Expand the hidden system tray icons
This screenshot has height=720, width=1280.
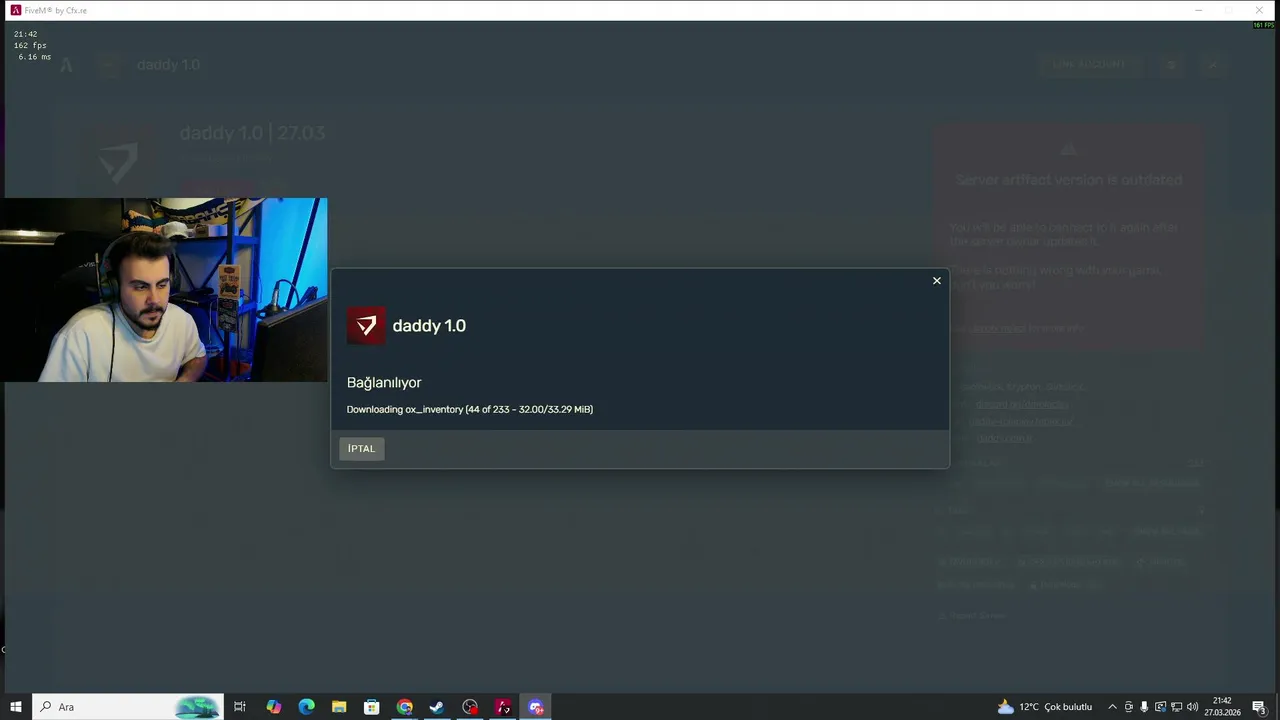pos(1112,707)
